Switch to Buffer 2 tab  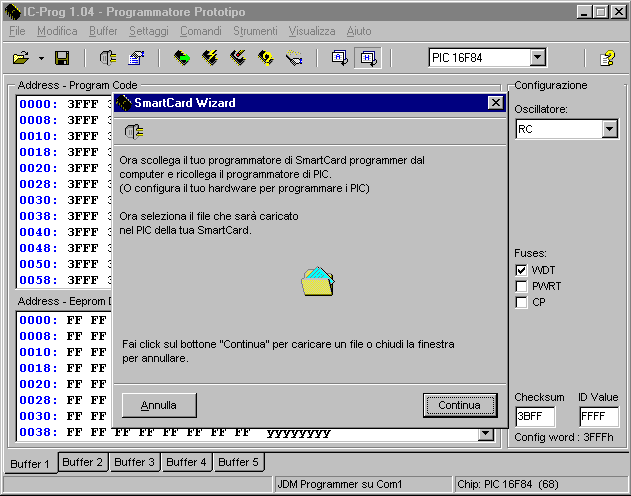click(x=83, y=462)
